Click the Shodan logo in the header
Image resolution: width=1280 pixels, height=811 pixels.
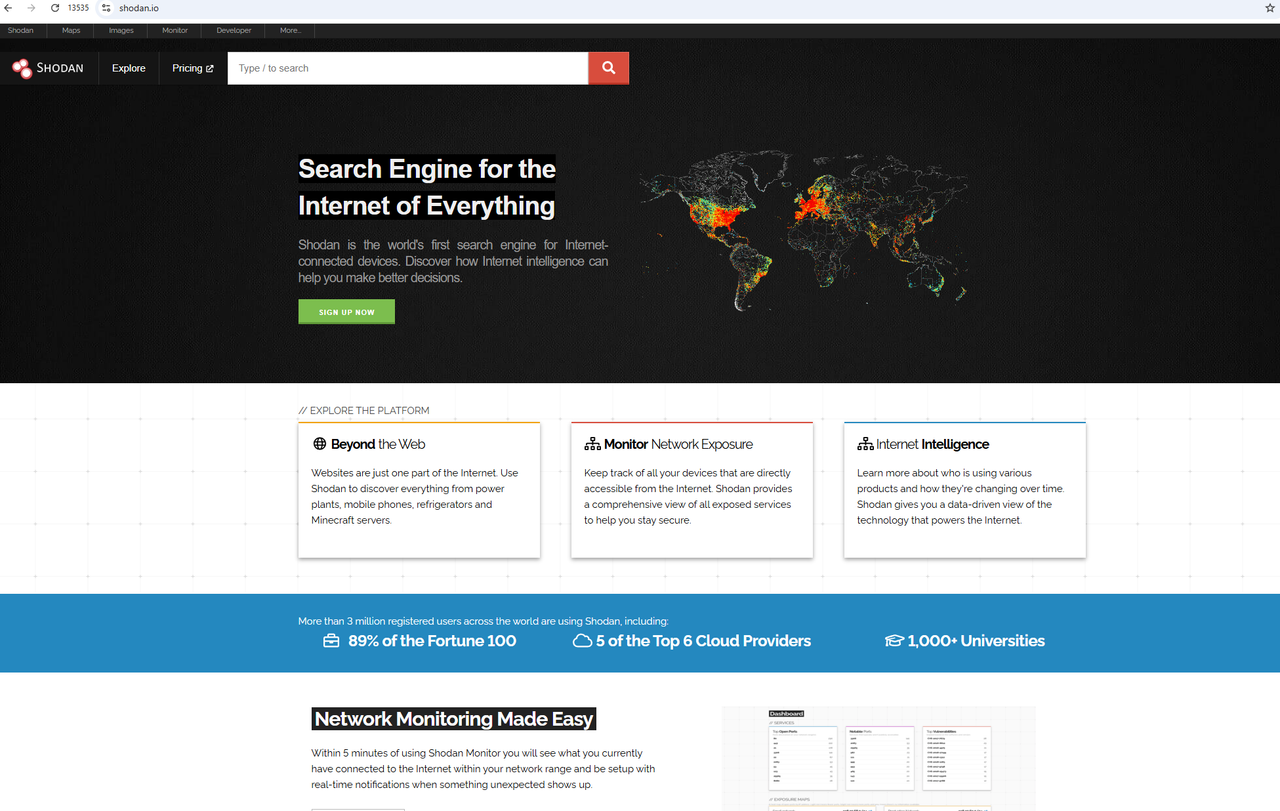click(48, 68)
